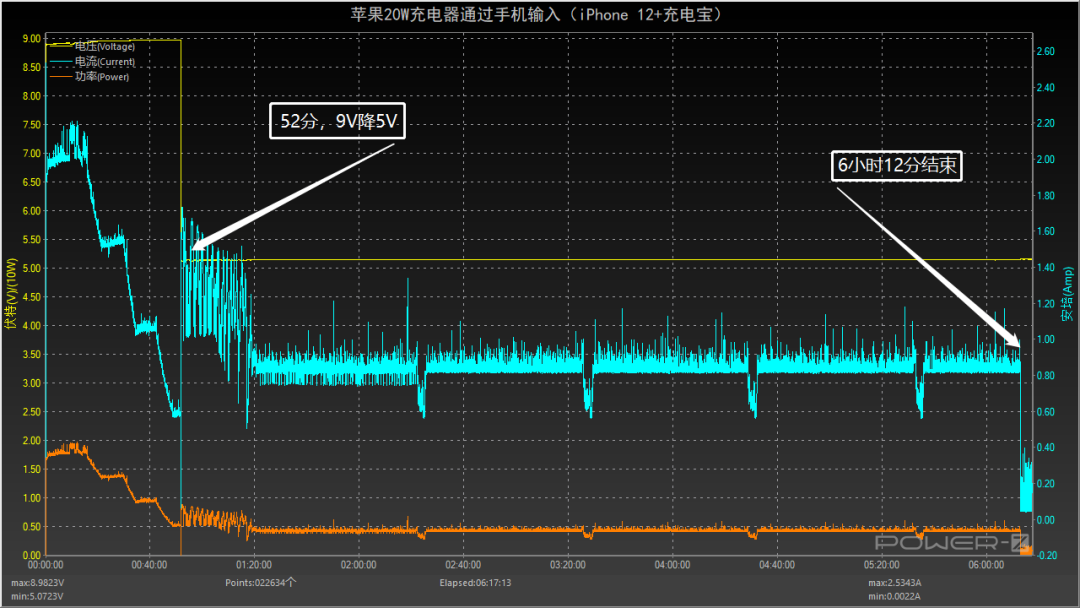Click the 00:40:00 time axis label
This screenshot has height=608, width=1080.
click(x=149, y=565)
